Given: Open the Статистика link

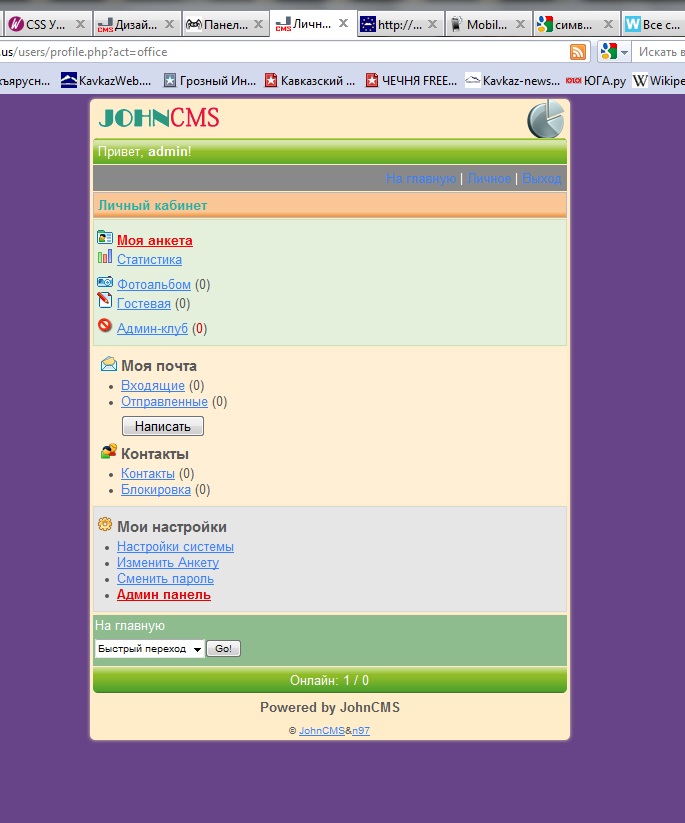Looking at the screenshot, I should tap(150, 259).
